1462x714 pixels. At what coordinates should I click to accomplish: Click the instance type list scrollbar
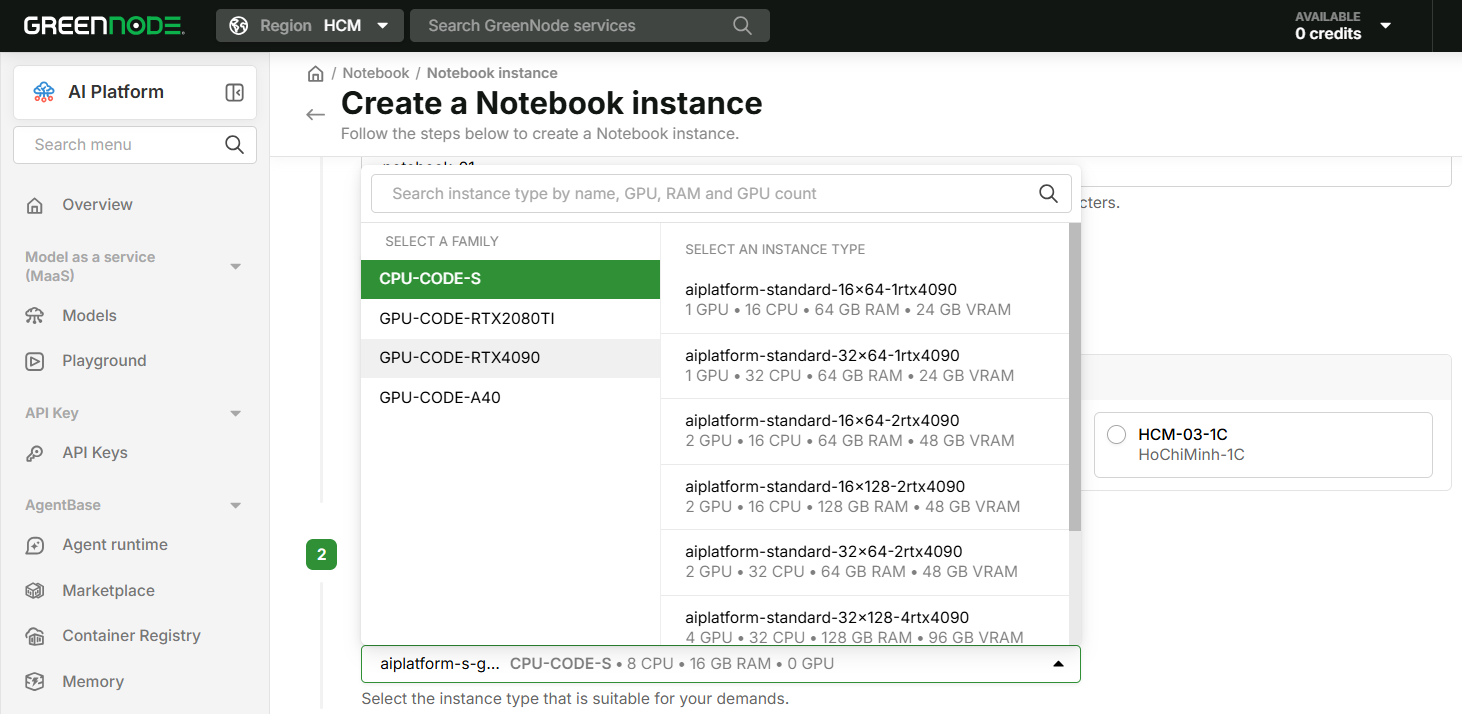point(1075,376)
